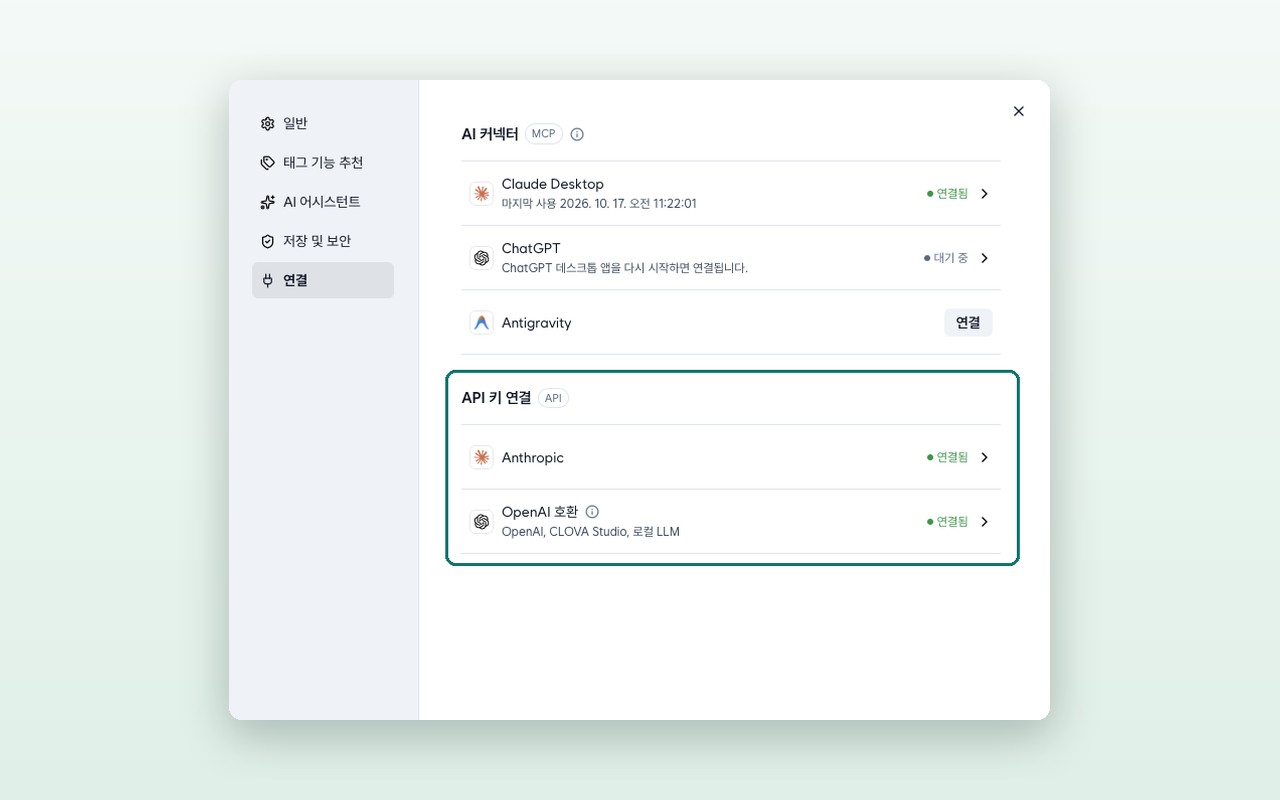
Task: Click the MCP badge
Action: [x=543, y=134]
